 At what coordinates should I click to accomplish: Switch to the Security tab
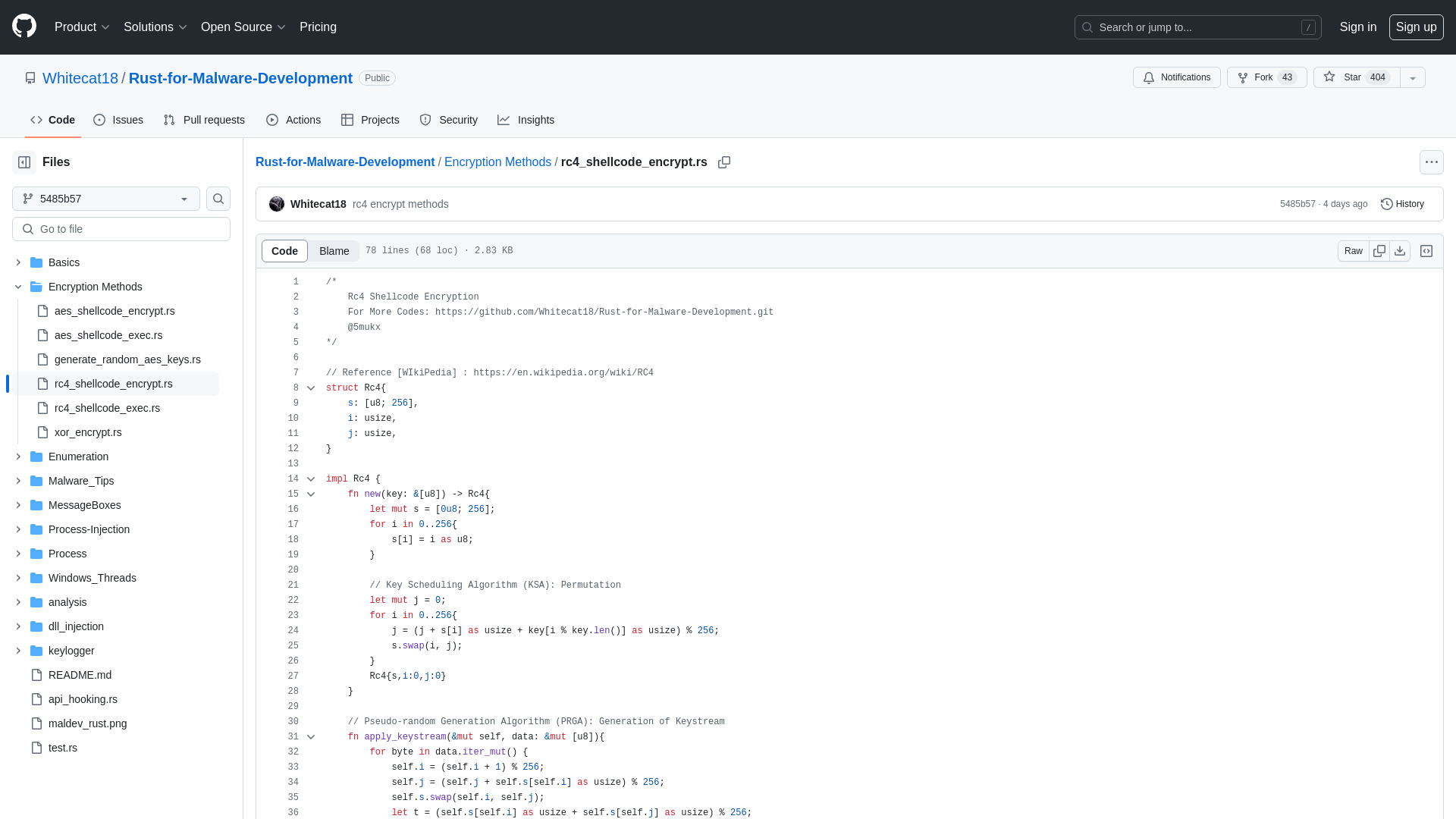(448, 120)
